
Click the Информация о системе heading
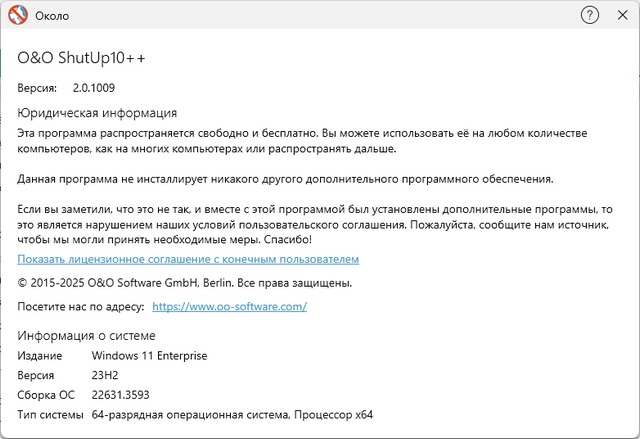click(87, 335)
